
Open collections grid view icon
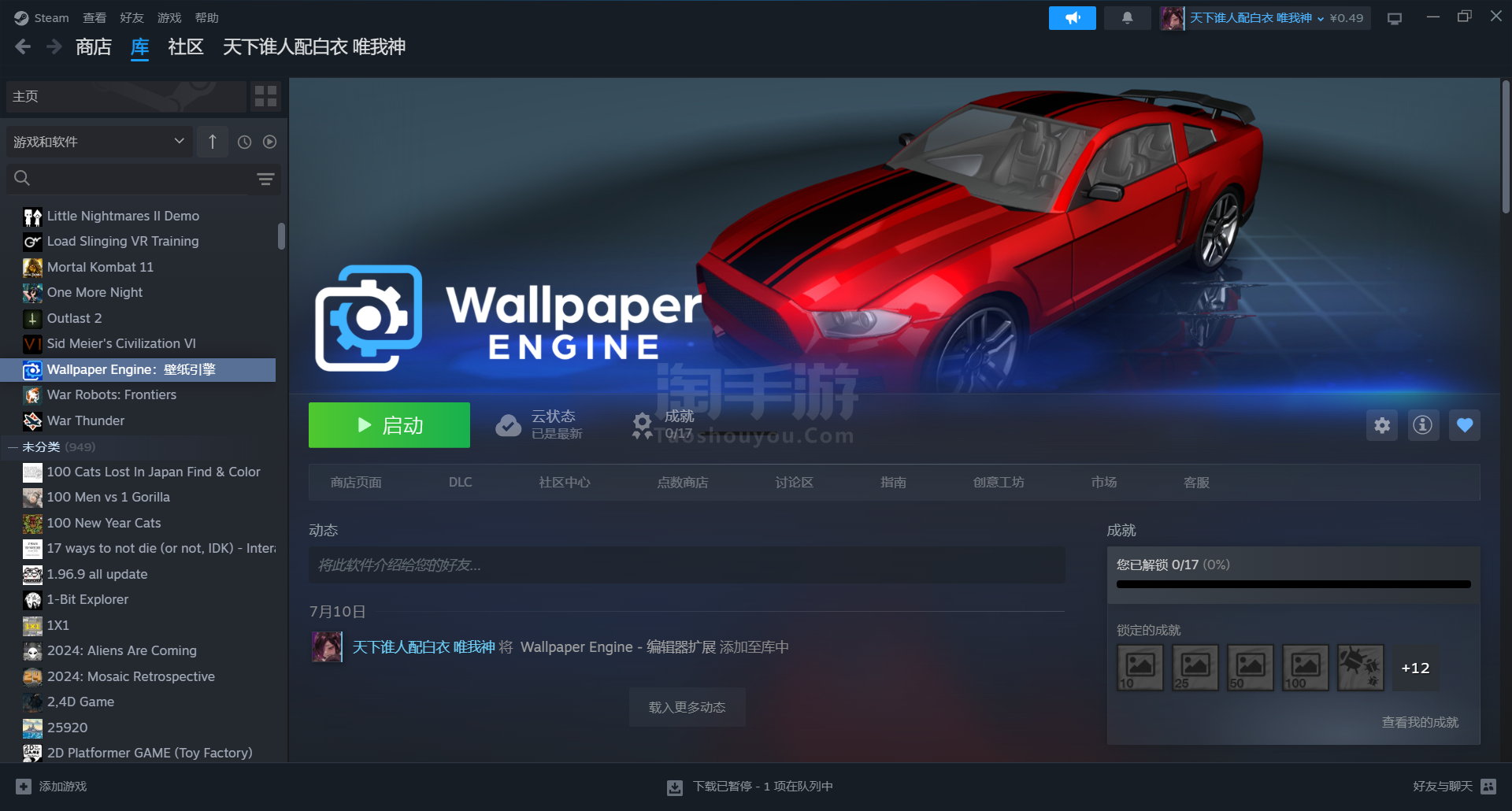pos(266,97)
